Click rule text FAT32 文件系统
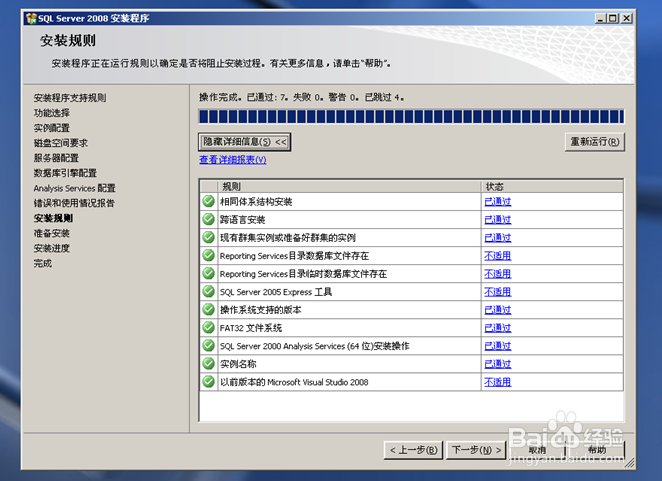This screenshot has height=481, width=662. [251, 328]
